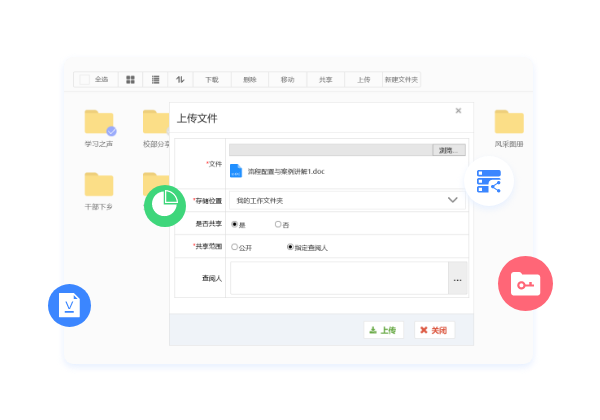Click the blue share-server icon
600x420 pixels.
489,181
